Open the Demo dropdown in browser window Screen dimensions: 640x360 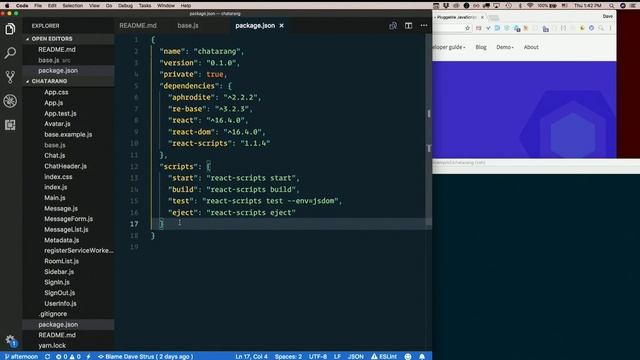point(505,47)
